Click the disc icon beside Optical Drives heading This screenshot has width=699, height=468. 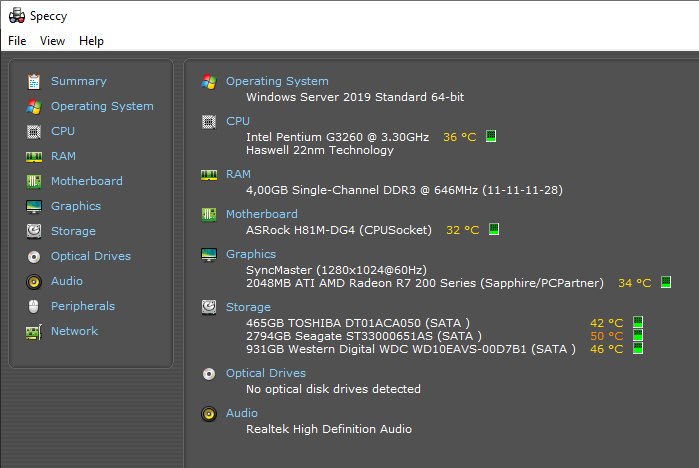click(209, 374)
